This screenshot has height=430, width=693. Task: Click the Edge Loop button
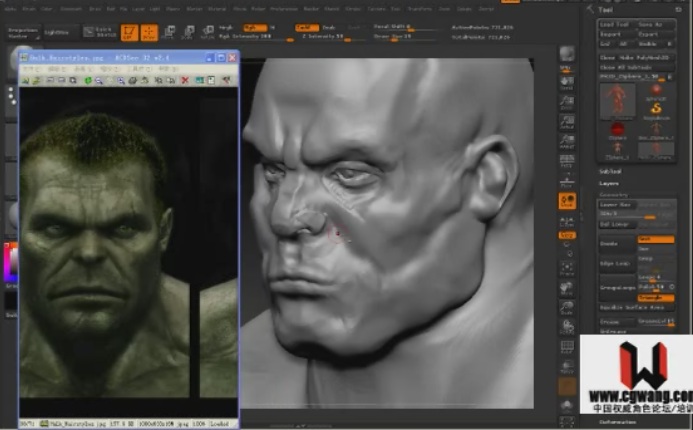coord(617,264)
